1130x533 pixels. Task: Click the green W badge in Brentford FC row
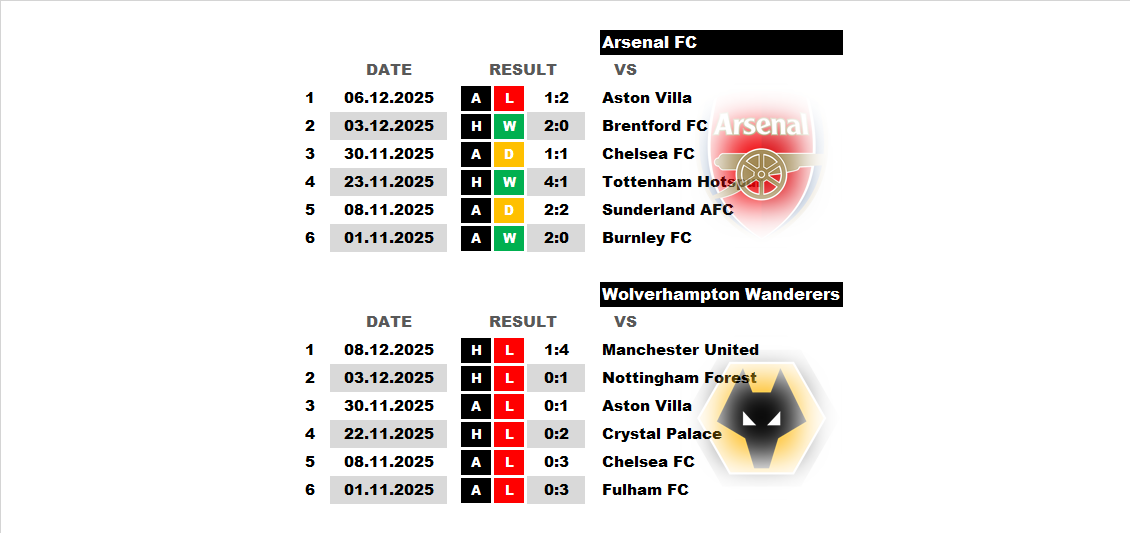(x=509, y=126)
